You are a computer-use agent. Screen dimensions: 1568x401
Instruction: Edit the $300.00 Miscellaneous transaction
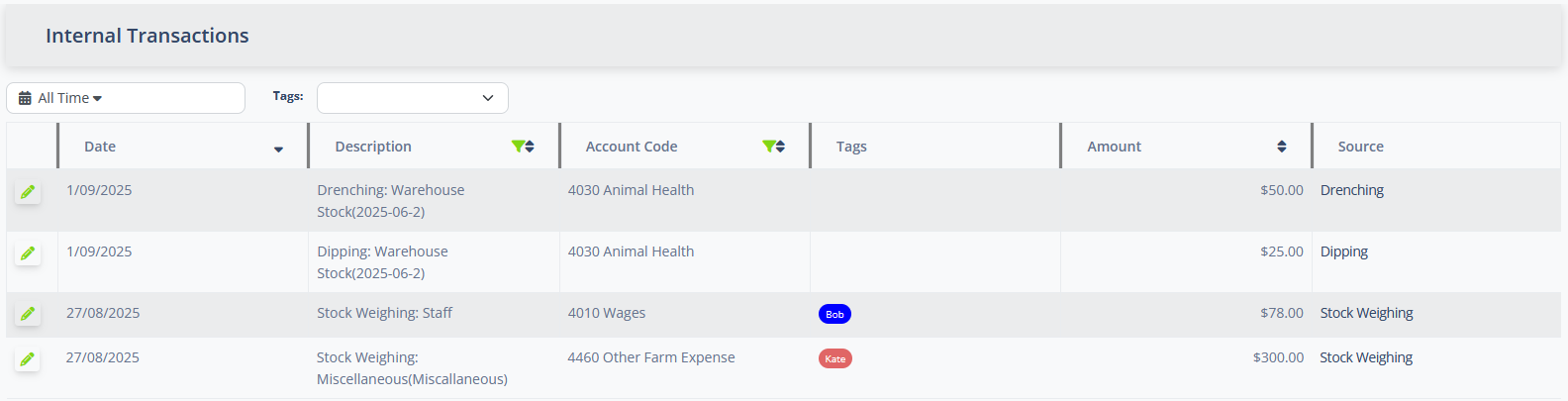pyautogui.click(x=28, y=359)
